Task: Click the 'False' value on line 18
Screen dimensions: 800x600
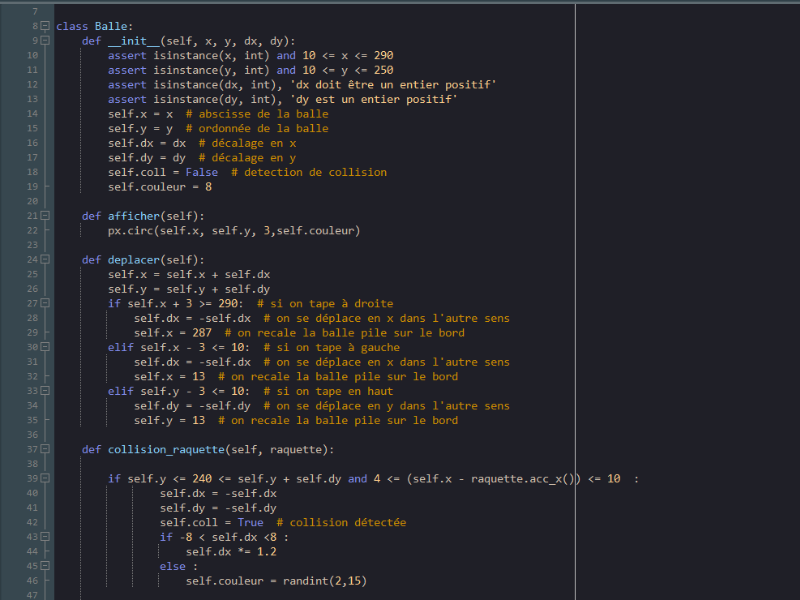Action: 202,172
